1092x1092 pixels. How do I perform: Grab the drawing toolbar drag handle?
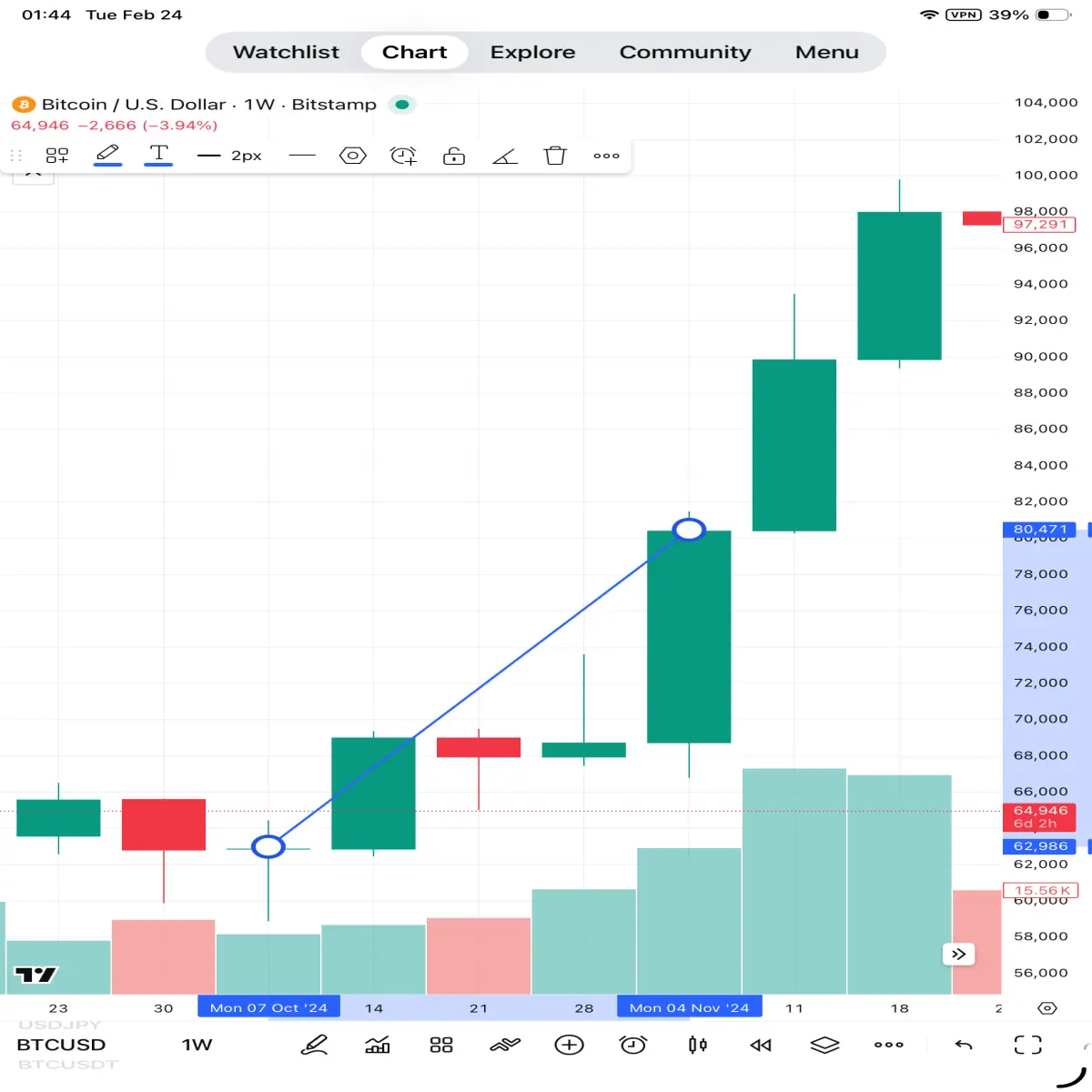click(x=16, y=156)
